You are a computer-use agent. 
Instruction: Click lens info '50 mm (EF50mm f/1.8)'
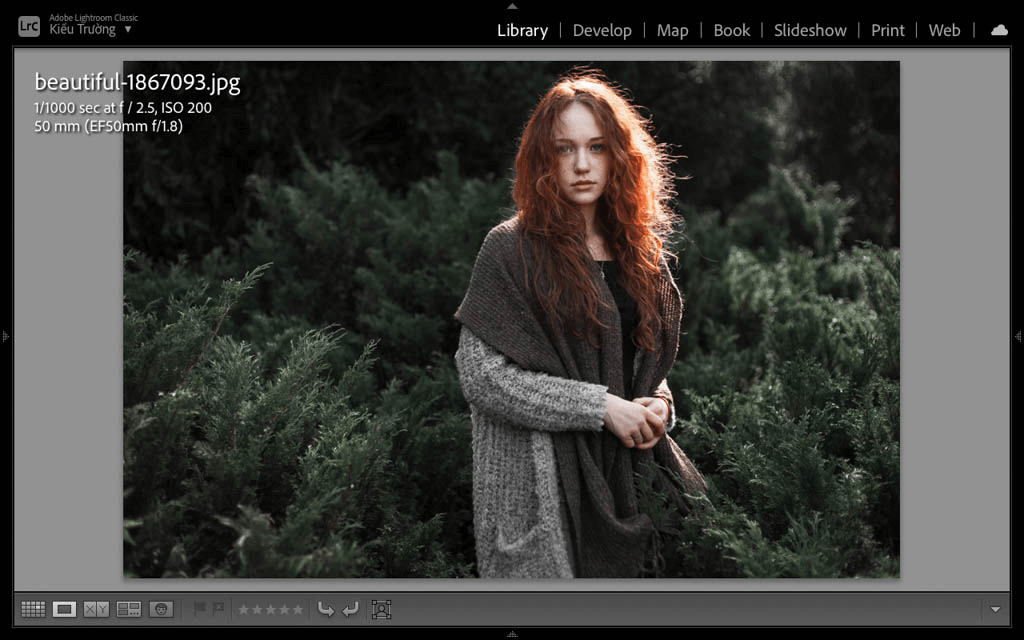pyautogui.click(x=108, y=126)
